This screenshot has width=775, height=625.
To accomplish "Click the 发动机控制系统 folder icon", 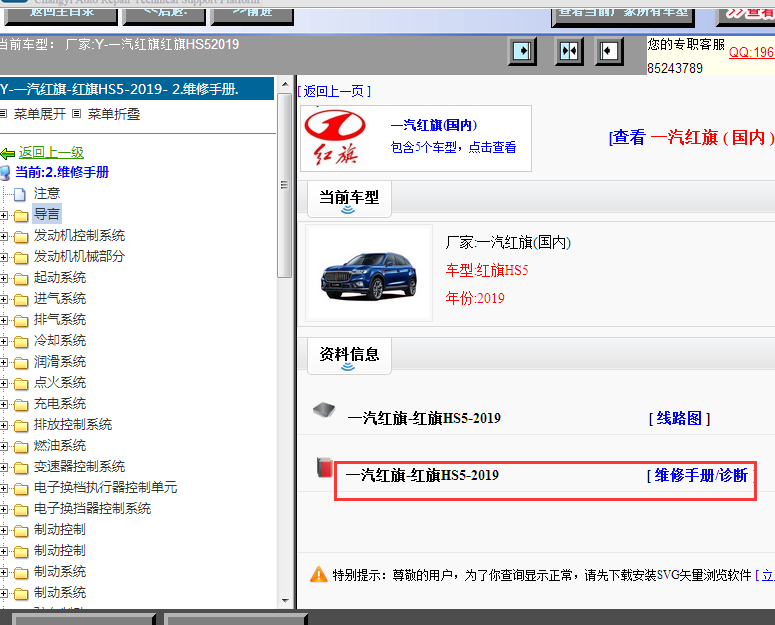I will 21,237.
